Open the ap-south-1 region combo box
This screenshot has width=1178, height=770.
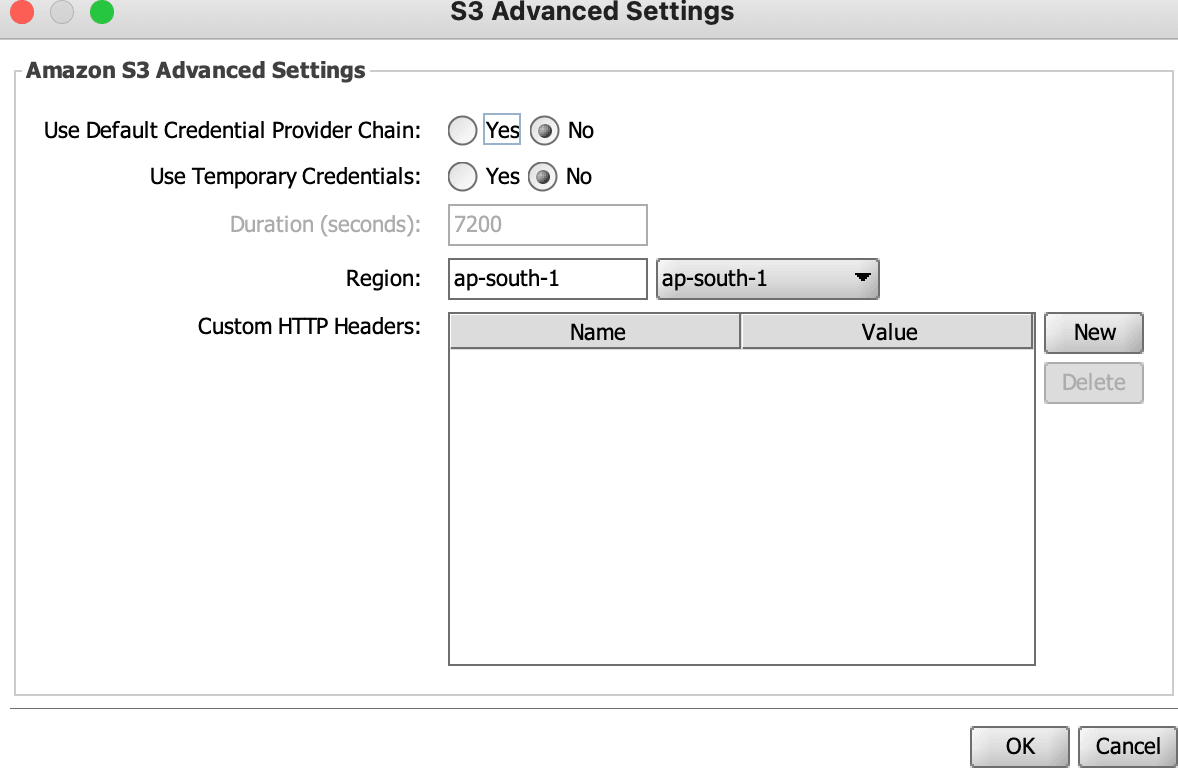pyautogui.click(x=767, y=279)
